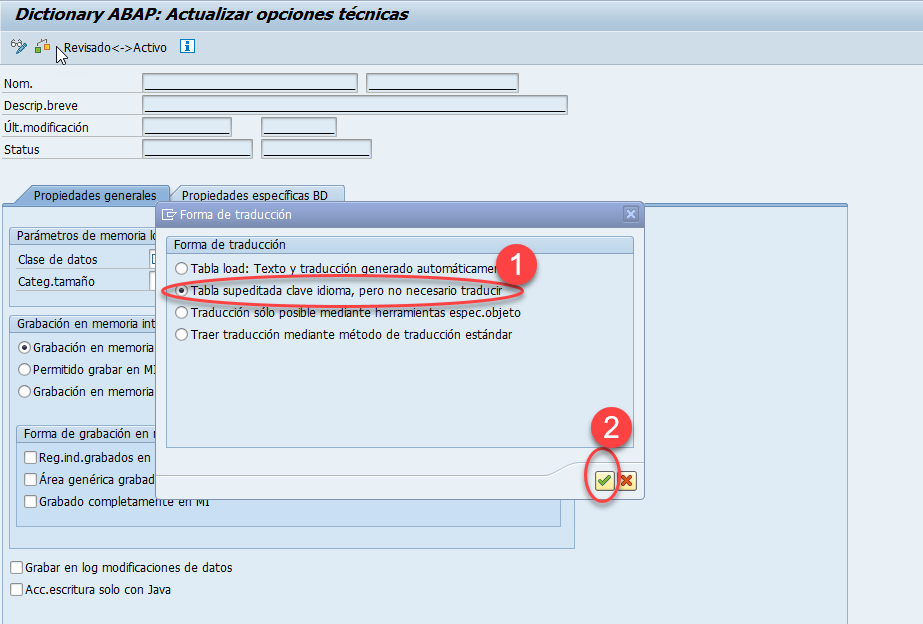Close the Forma de traducción dialog
Viewport: 923px width, 624px height.
tap(630, 214)
